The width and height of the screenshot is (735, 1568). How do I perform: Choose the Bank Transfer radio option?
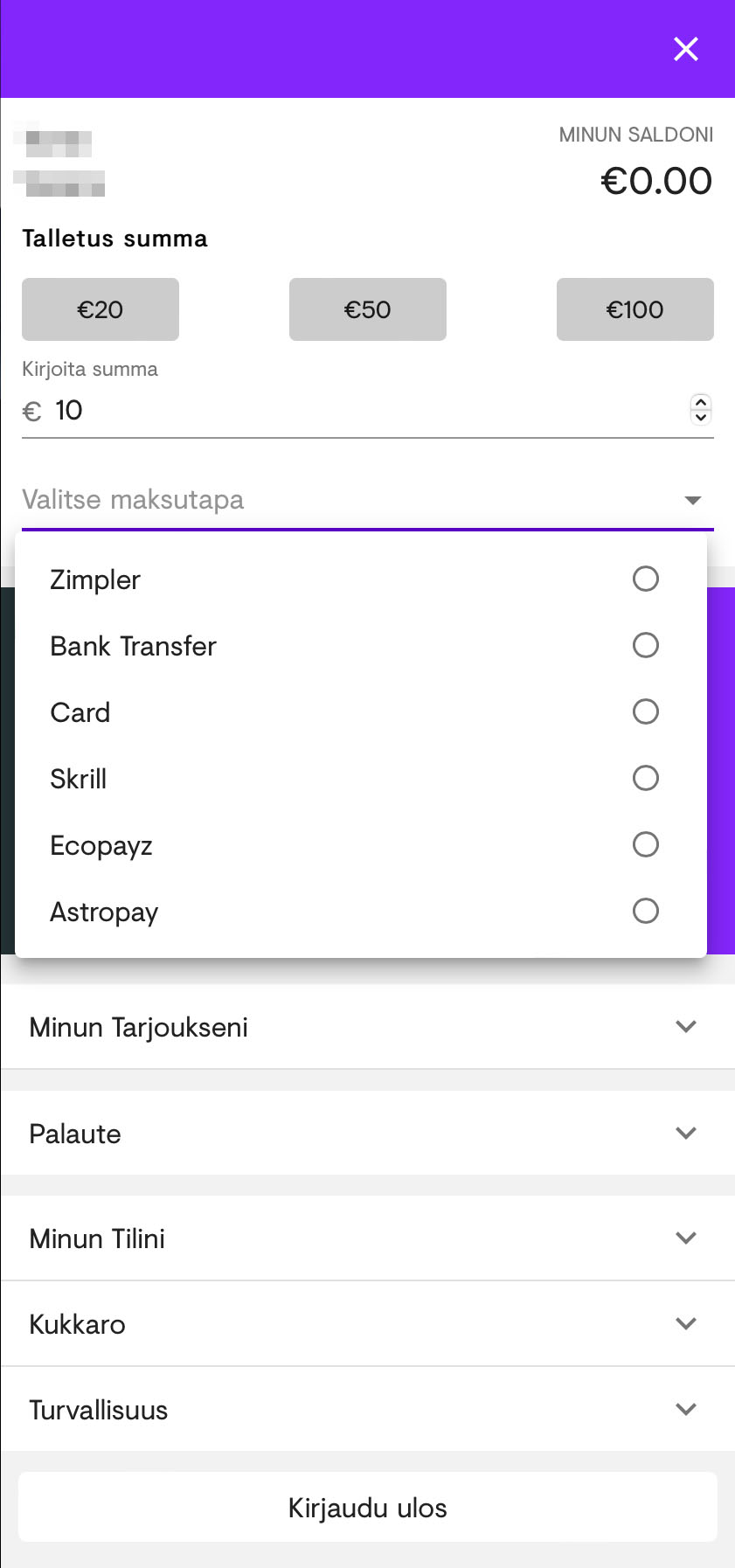pyautogui.click(x=645, y=645)
